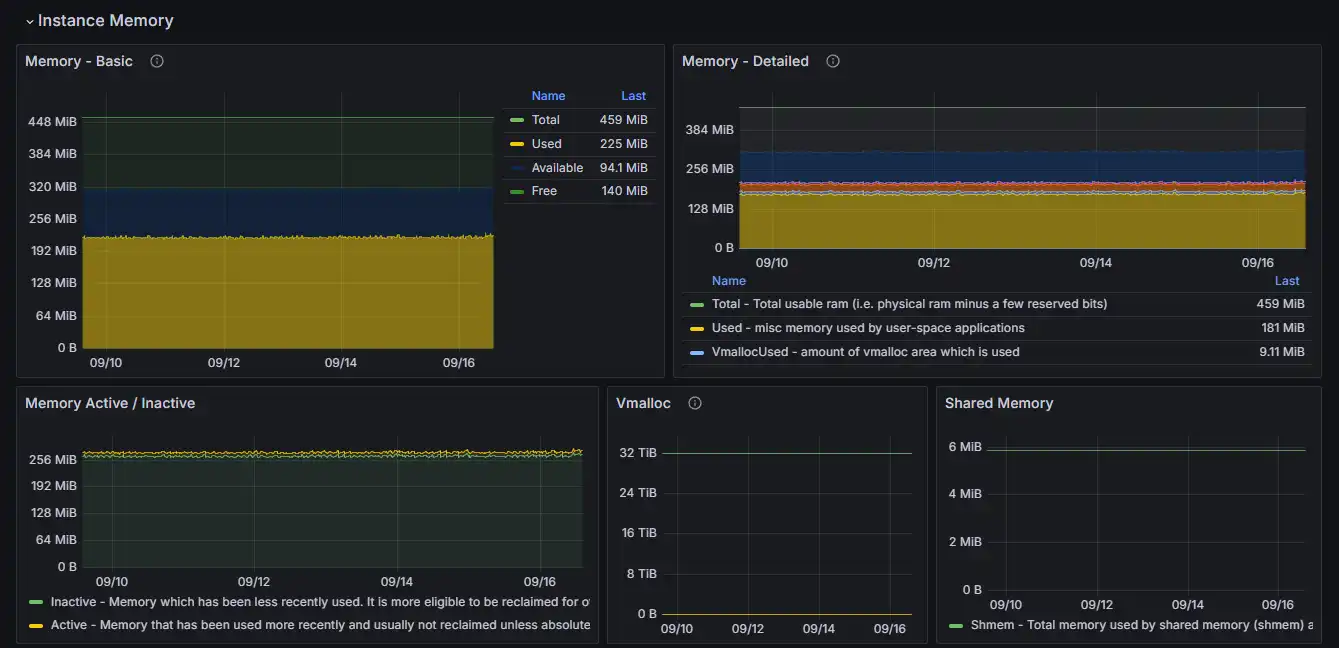Screen dimensions: 1339x648
Task: Sort Memory - Detailed legend by Name
Action: click(x=729, y=281)
